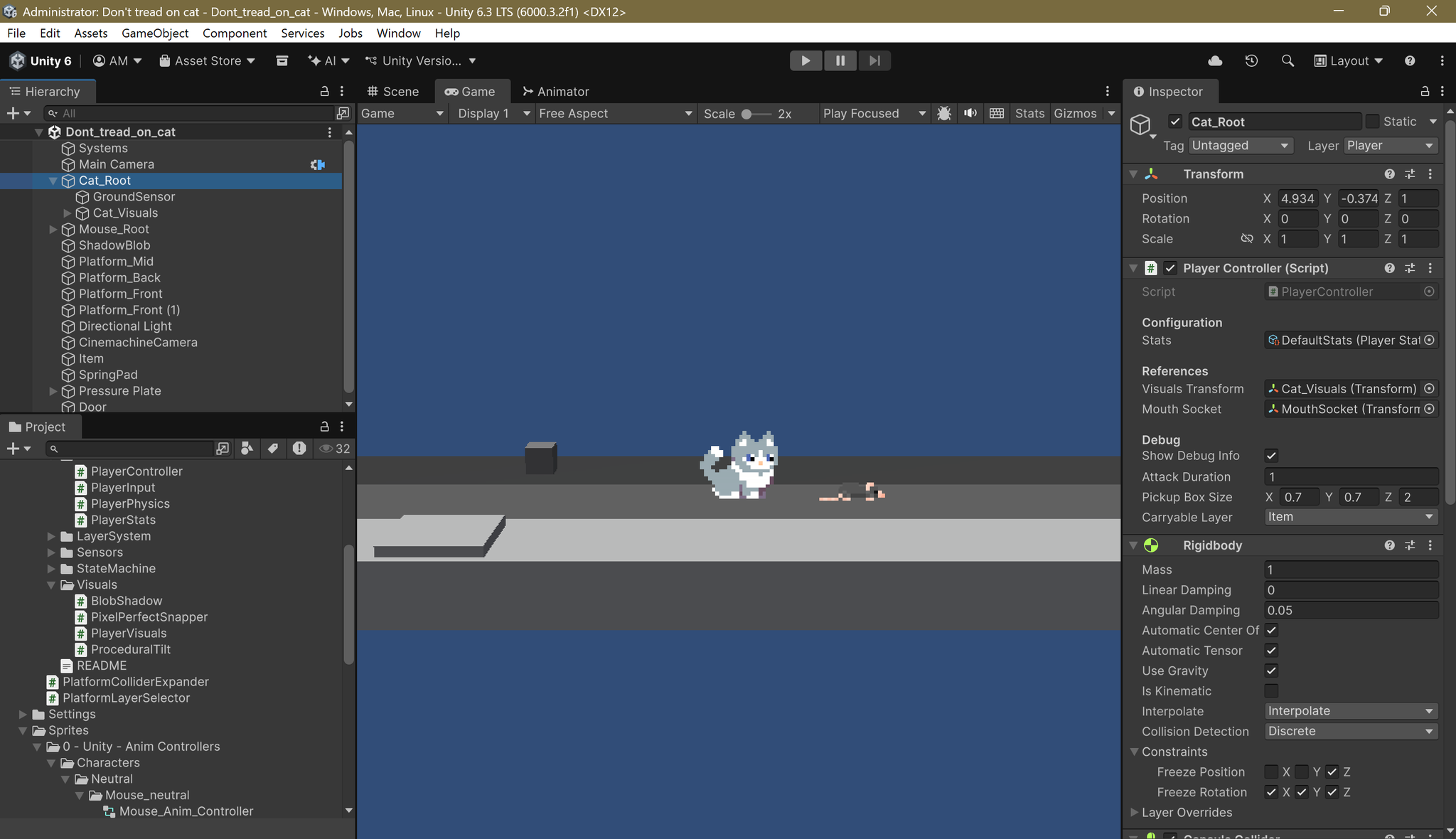Open Help from the top toolbar question mark
Viewport: 1456px width, 839px height.
tap(1410, 61)
